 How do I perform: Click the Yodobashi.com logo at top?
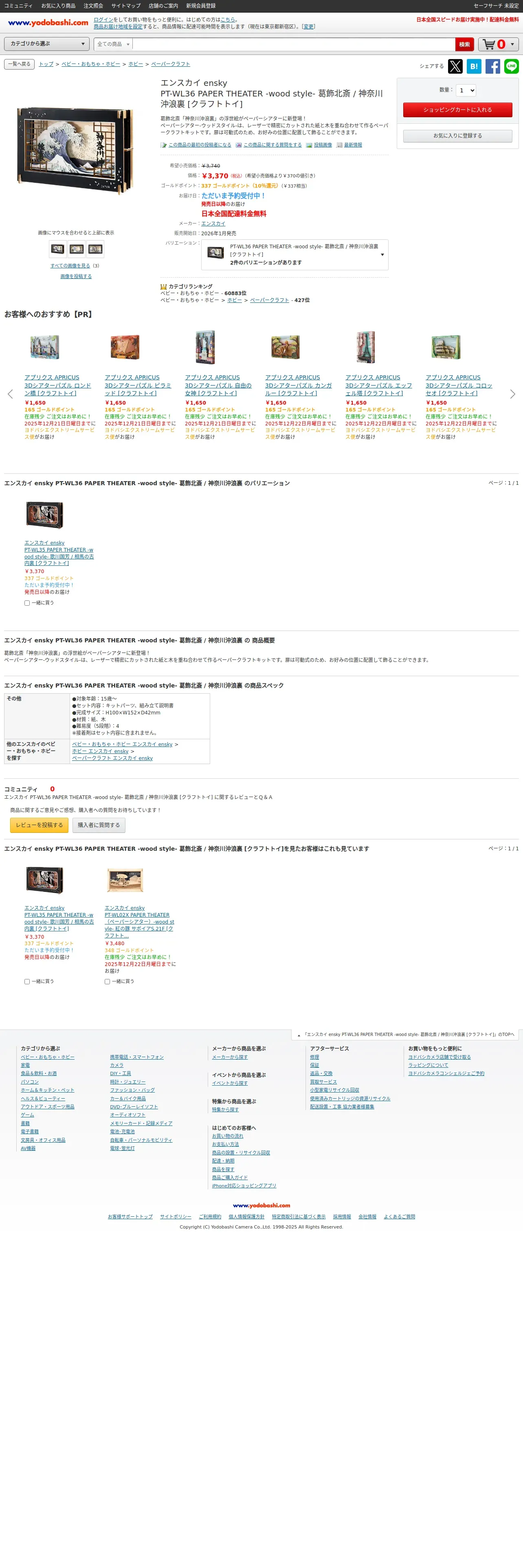(x=48, y=22)
